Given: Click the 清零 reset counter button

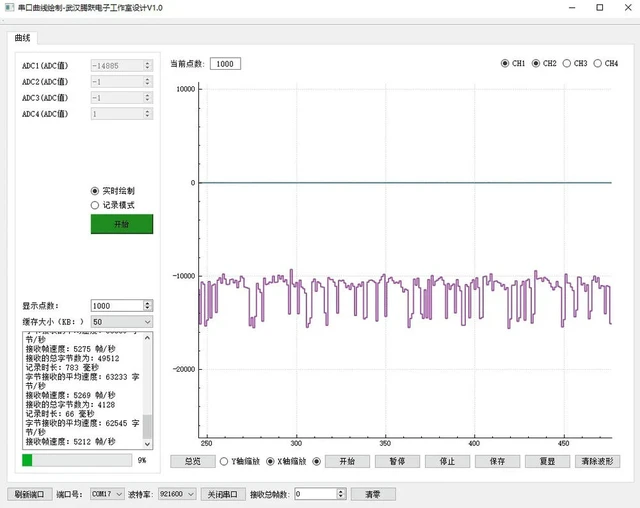Looking at the screenshot, I should [x=373, y=495].
